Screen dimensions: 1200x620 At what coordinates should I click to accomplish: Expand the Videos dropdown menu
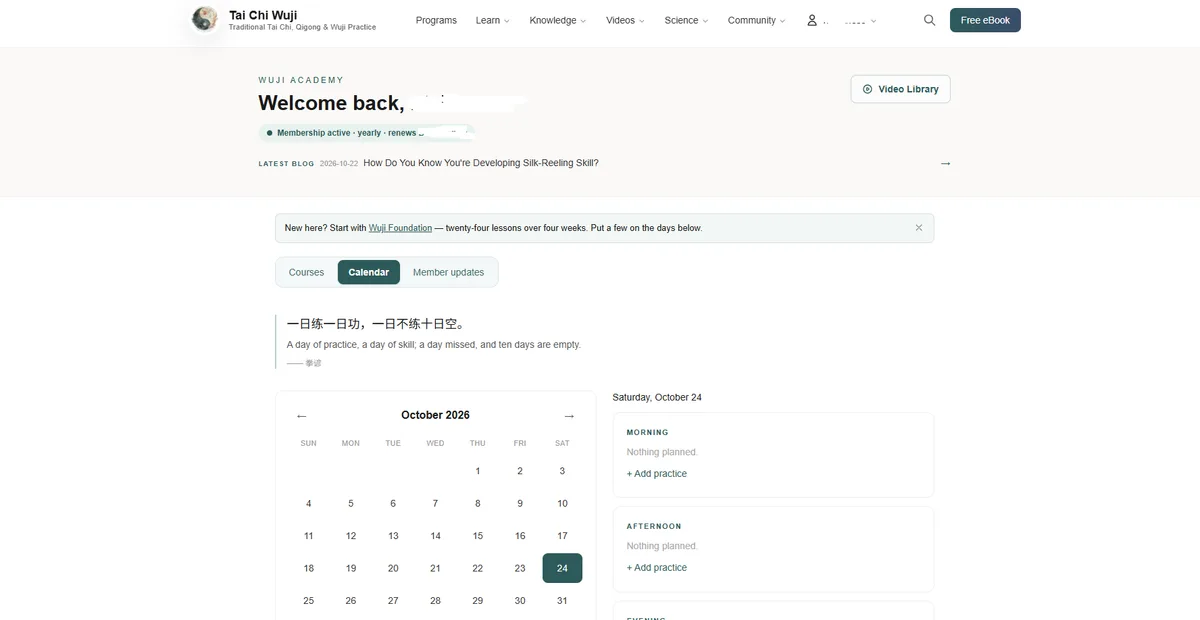(625, 20)
